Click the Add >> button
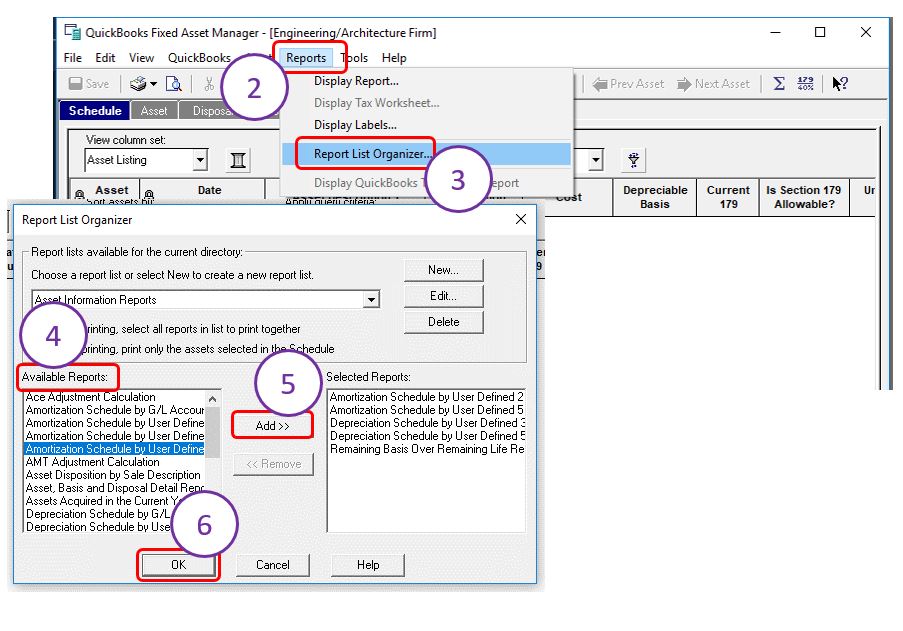This screenshot has width=903, height=631. (272, 426)
